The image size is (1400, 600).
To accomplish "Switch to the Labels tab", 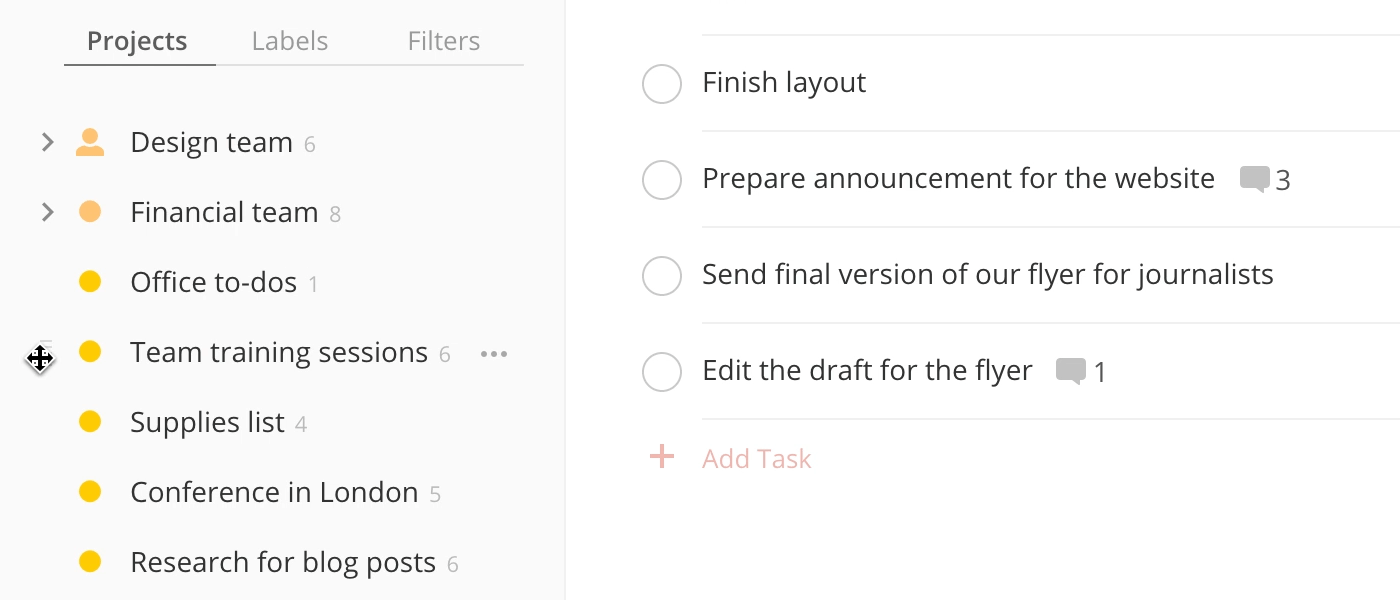I will click(290, 41).
